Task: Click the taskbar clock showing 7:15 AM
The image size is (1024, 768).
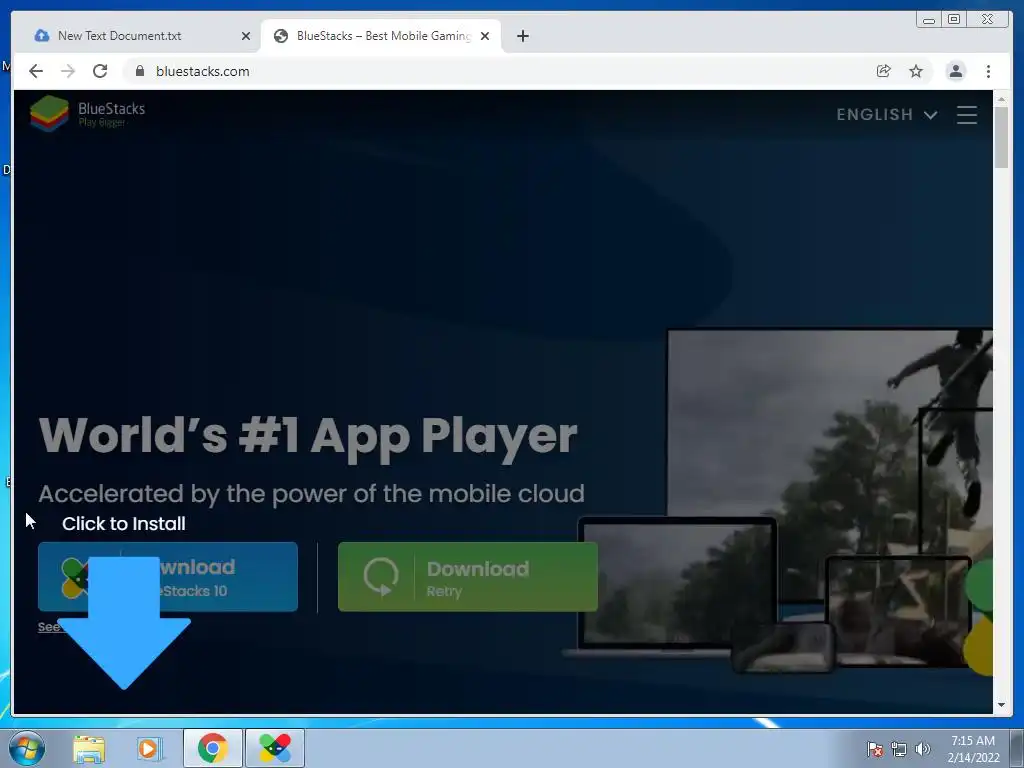Action: point(973,749)
